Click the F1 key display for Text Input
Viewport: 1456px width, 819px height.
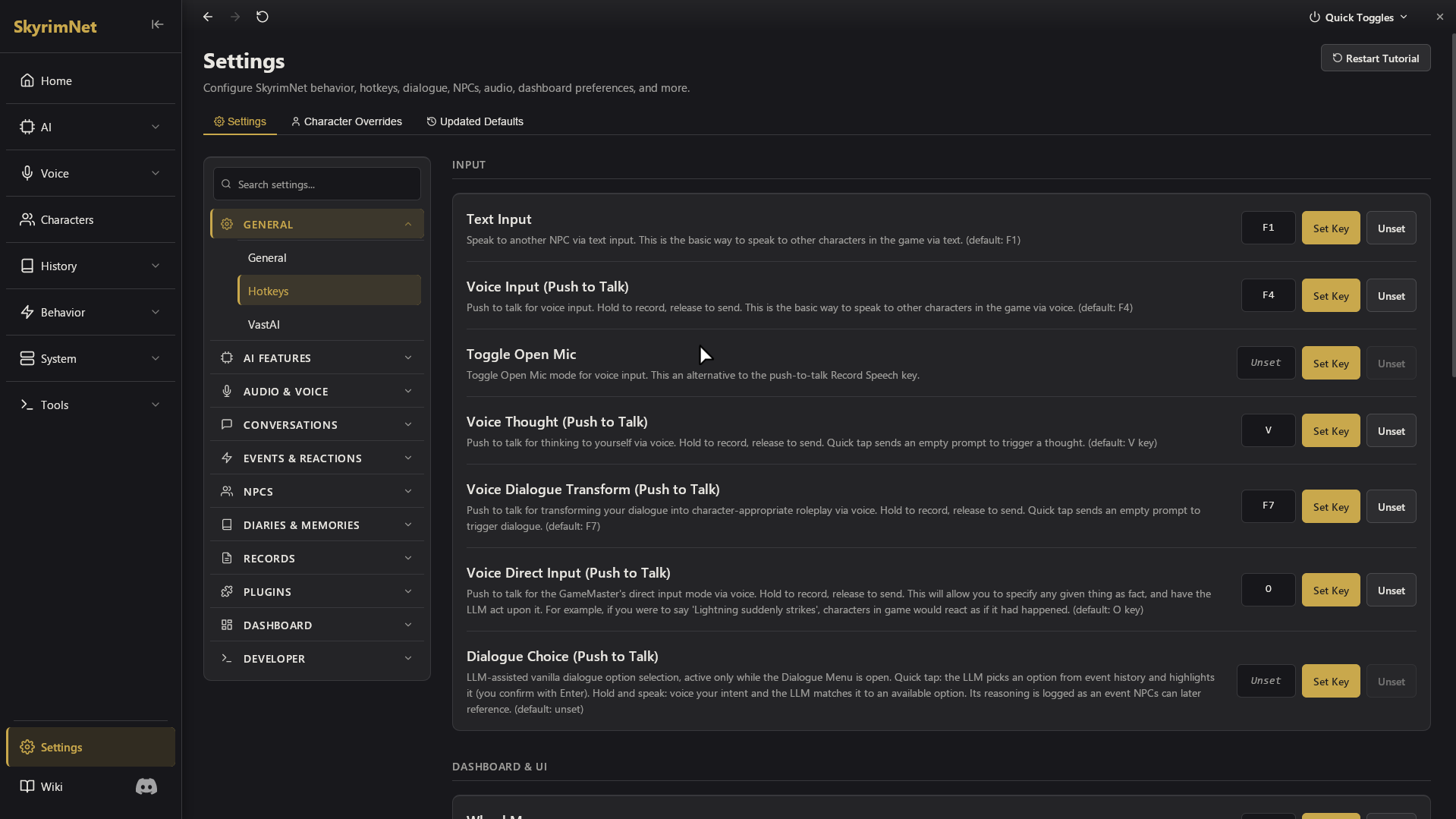1268,228
